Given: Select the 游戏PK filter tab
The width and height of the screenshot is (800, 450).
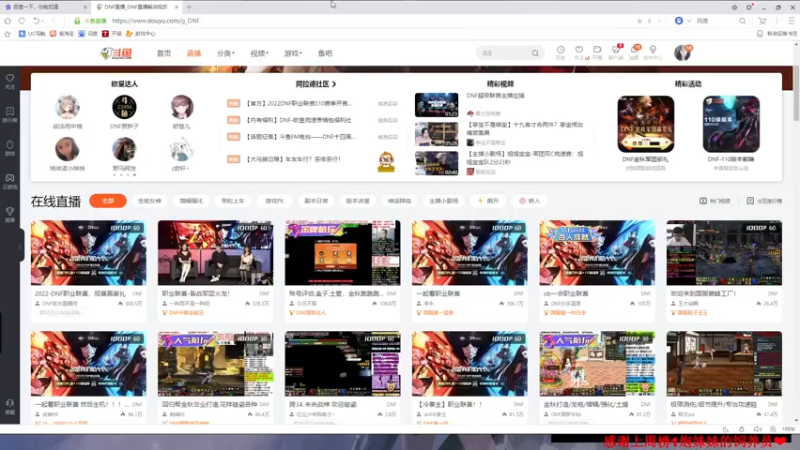Looking at the screenshot, I should coord(274,201).
